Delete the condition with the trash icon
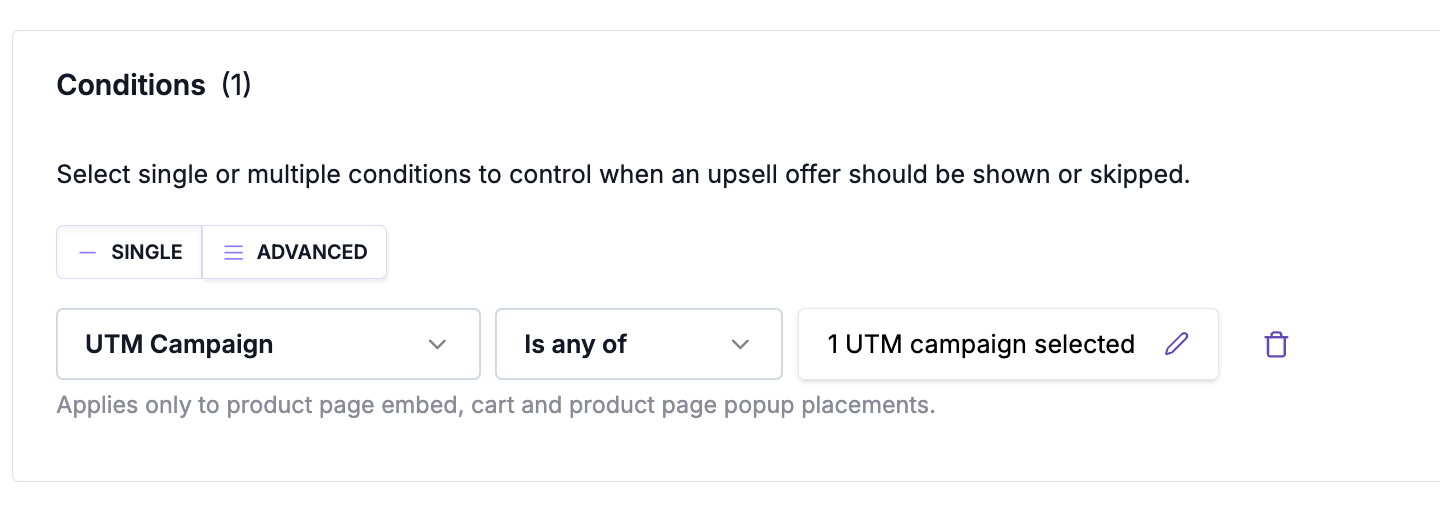Screen dimensions: 1440x514 1276,345
